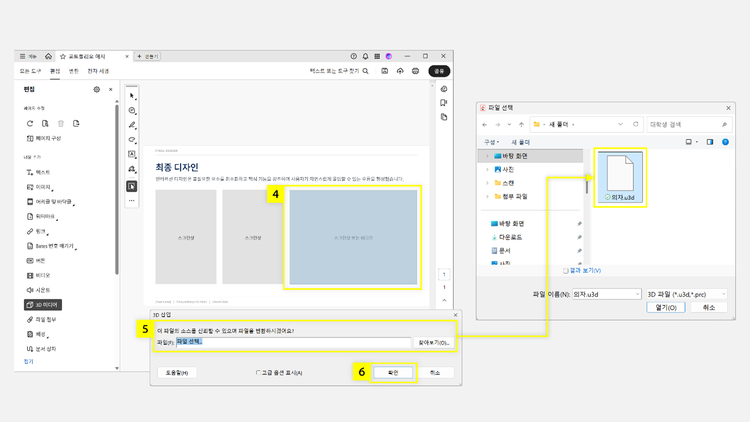Open the notifications bell icon

[x=365, y=56]
